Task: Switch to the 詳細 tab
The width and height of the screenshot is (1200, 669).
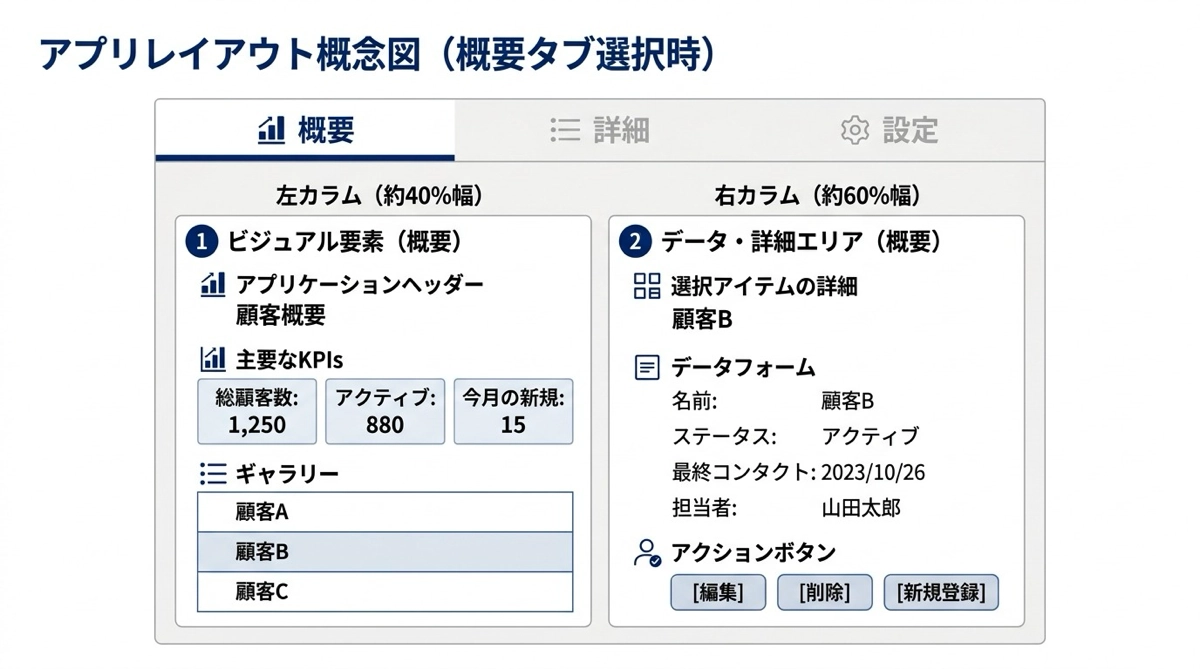Action: (x=600, y=130)
